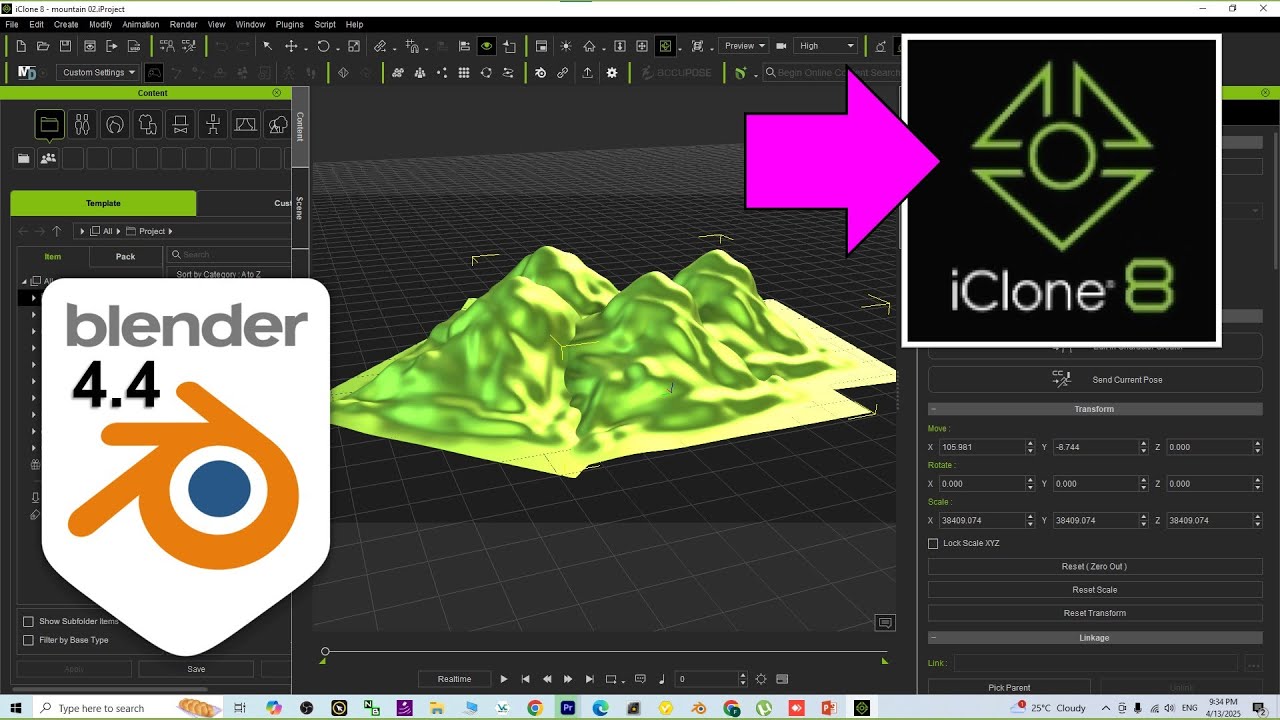This screenshot has height=720, width=1280.
Task: Expand the arrow after Project in breadcrumb
Action: coord(170,232)
